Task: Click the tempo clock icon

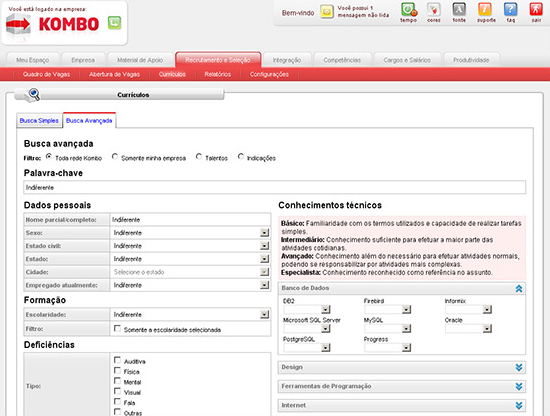Action: point(409,9)
